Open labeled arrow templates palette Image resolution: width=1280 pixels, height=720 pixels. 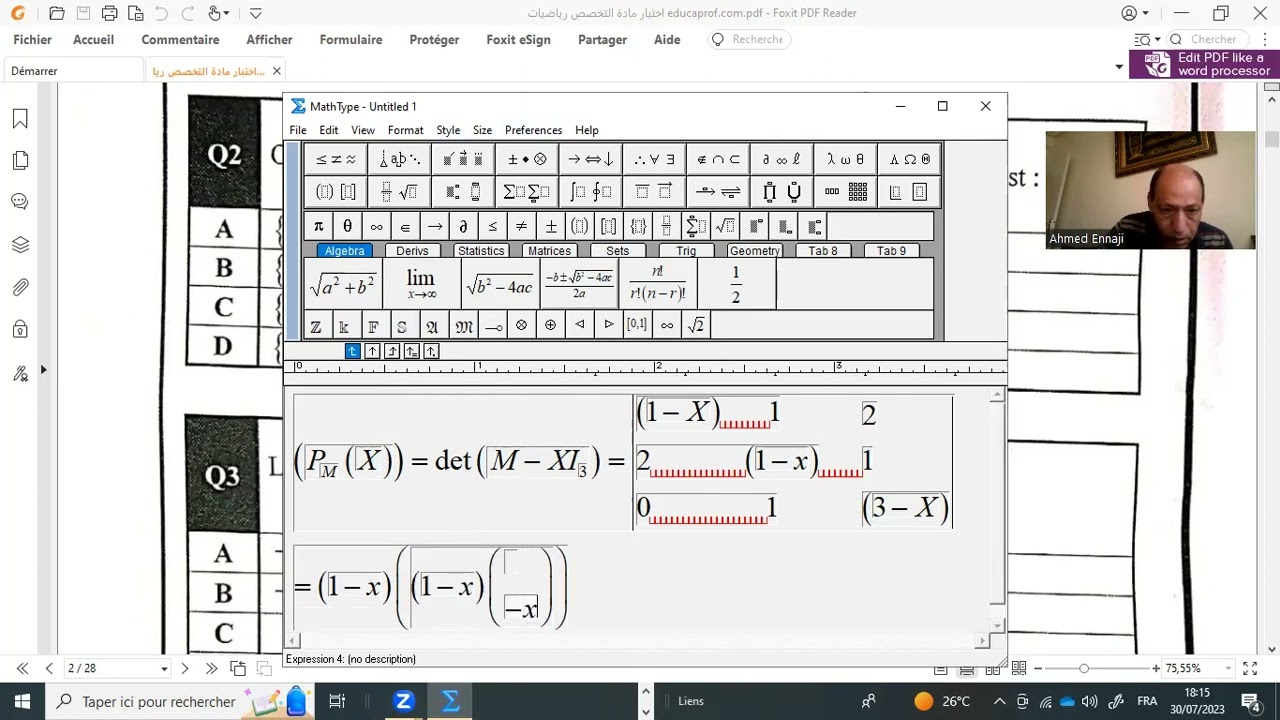(x=718, y=192)
